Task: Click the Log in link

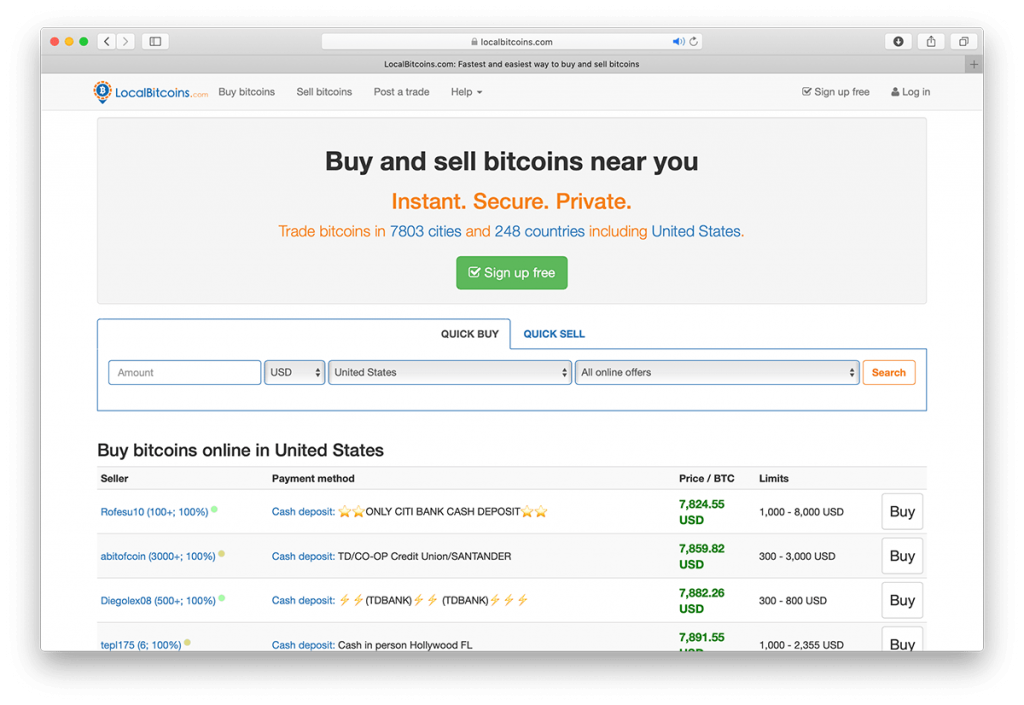Action: [911, 92]
